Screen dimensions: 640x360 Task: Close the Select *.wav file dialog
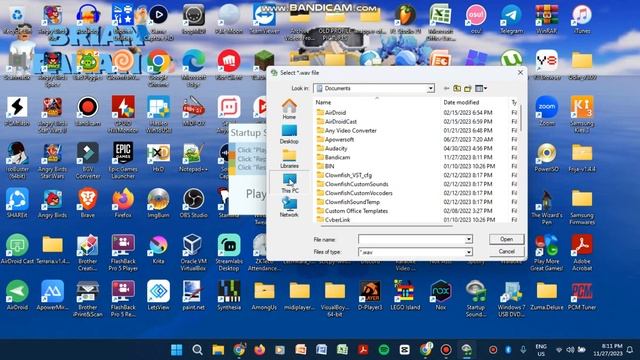520,72
